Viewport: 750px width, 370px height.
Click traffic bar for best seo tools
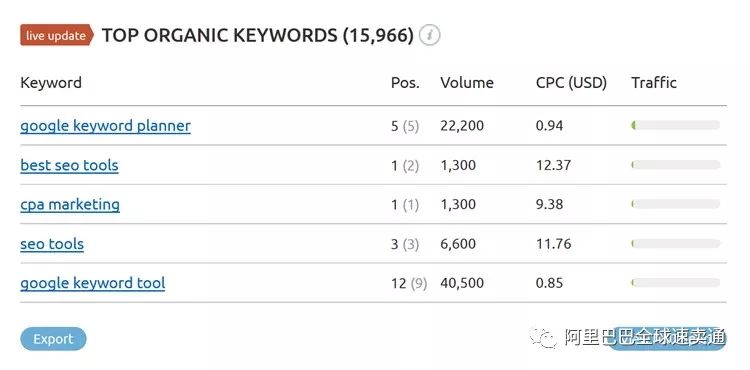point(675,165)
